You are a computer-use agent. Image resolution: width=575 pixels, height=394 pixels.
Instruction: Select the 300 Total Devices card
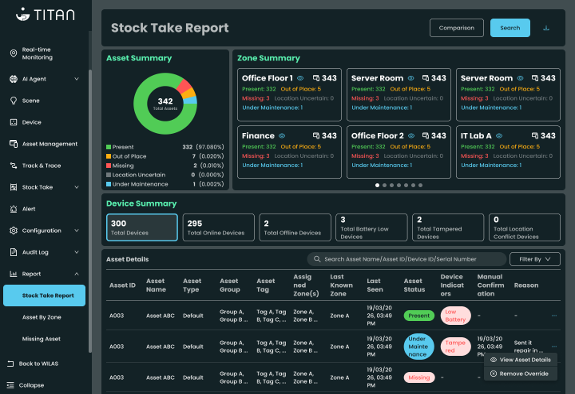pyautogui.click(x=142, y=227)
